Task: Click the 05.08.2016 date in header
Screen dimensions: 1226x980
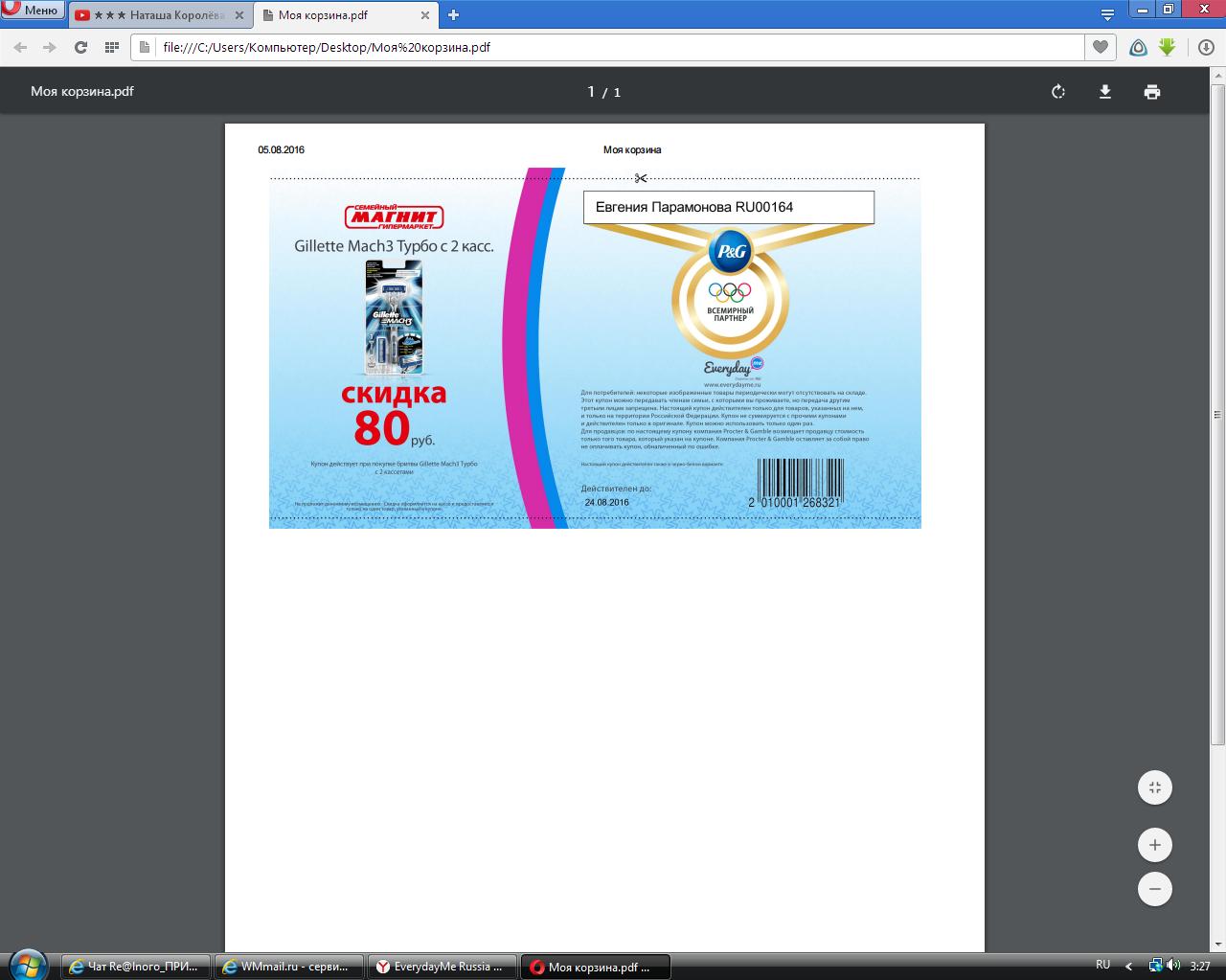Action: tap(281, 149)
